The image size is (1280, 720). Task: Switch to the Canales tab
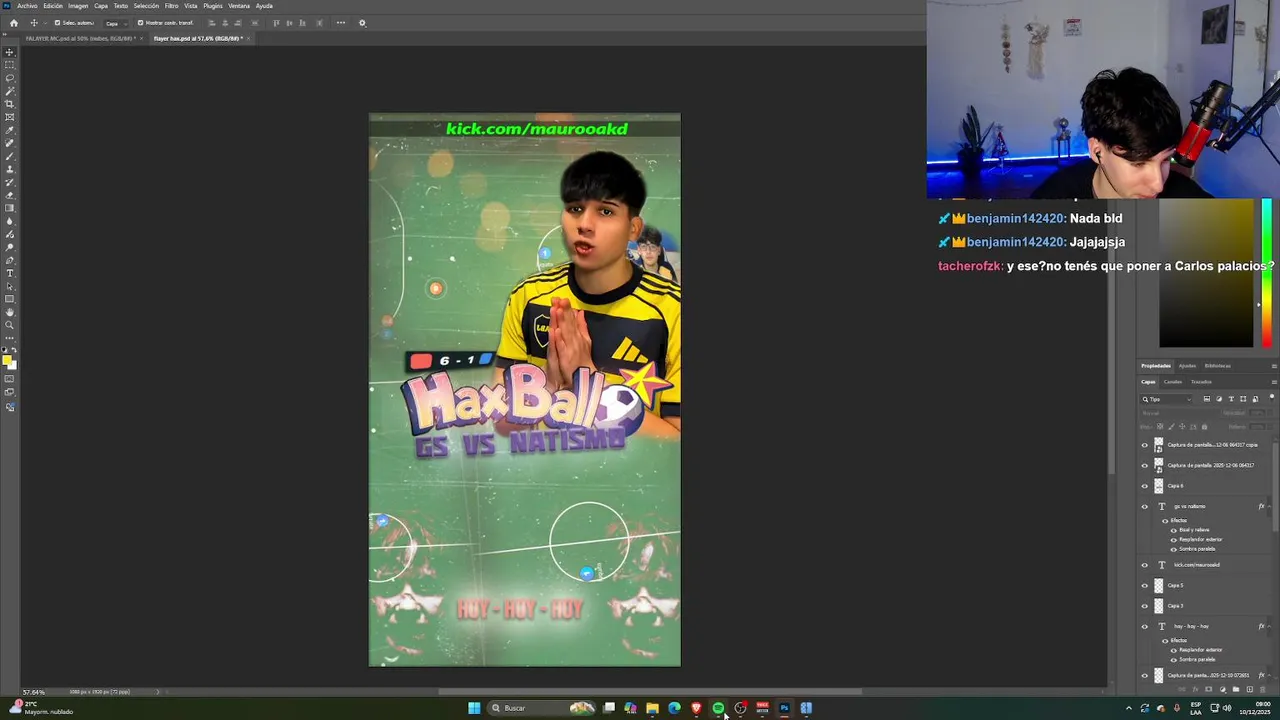click(1172, 382)
